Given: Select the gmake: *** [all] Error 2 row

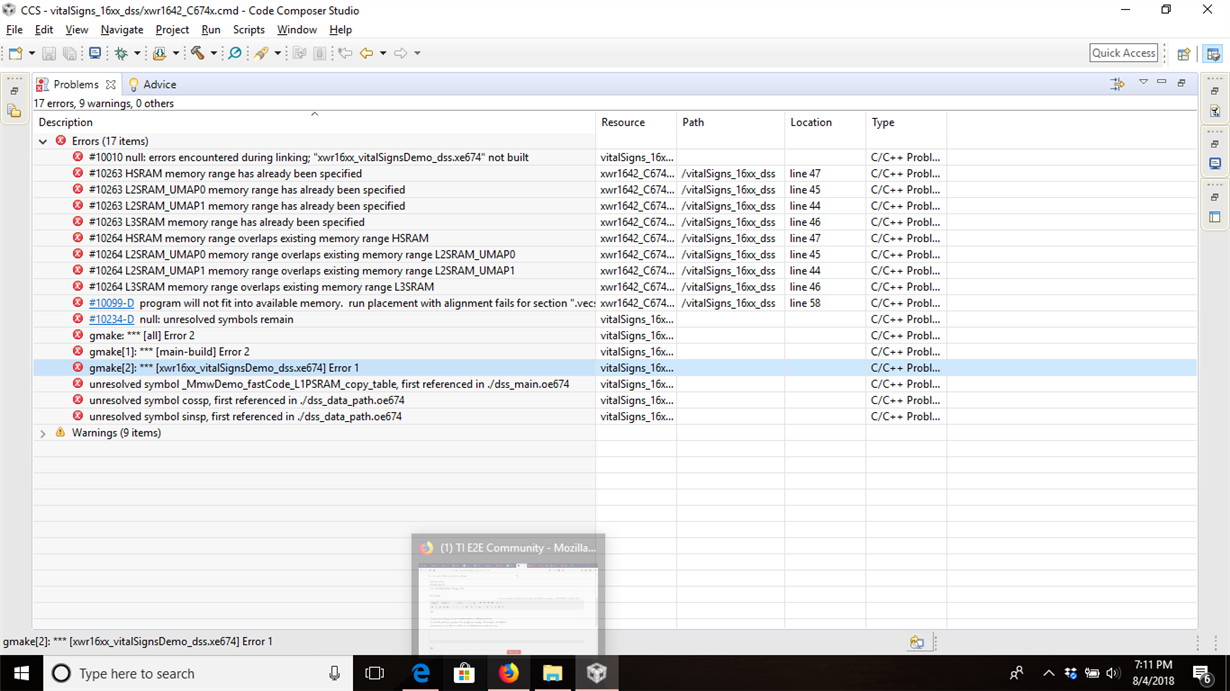Looking at the screenshot, I should coord(614,336).
